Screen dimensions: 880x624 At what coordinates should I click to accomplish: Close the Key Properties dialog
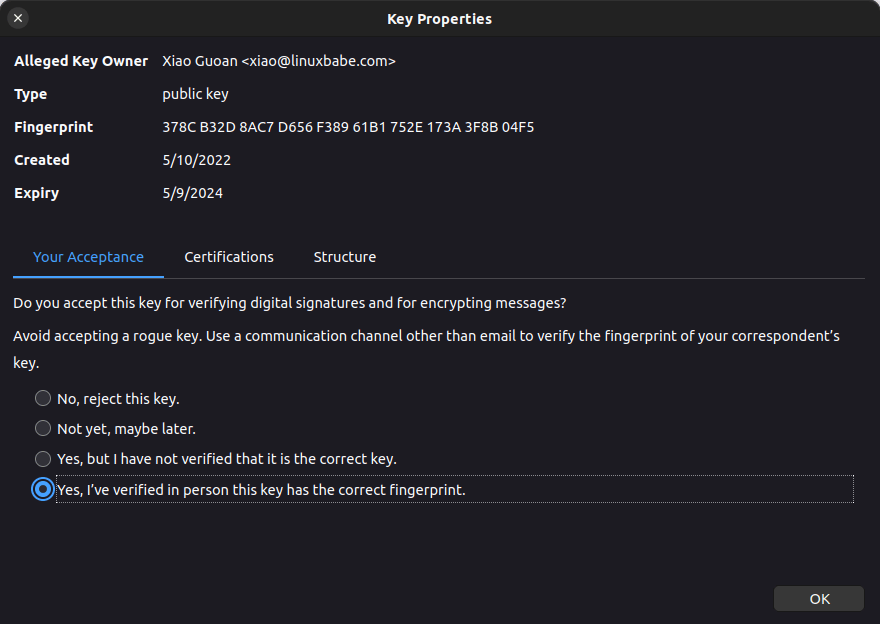[18, 18]
